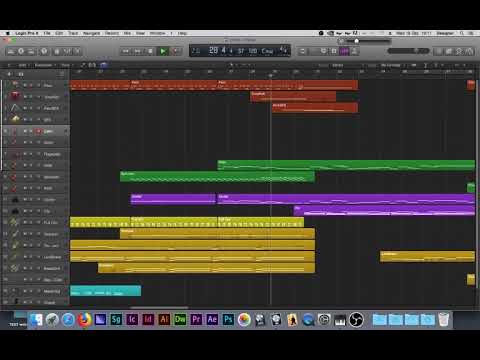Image resolution: width=480 pixels, height=360 pixels.
Task: Open the Trash in the Dock
Action: pos(443,320)
